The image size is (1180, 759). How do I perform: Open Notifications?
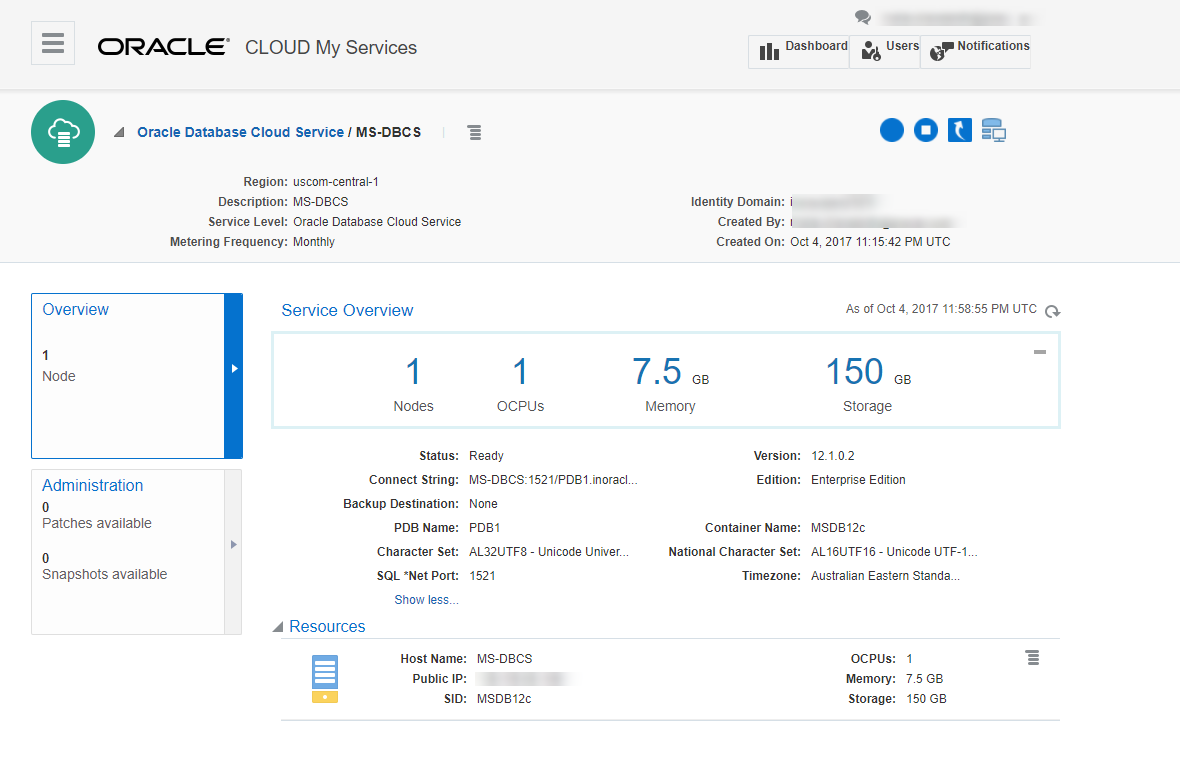975,51
